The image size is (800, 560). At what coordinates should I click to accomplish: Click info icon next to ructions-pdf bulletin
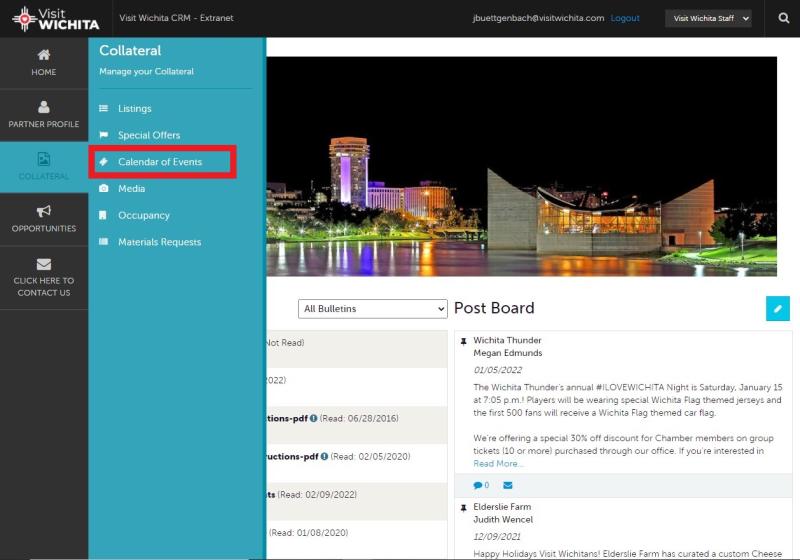pyautogui.click(x=324, y=456)
